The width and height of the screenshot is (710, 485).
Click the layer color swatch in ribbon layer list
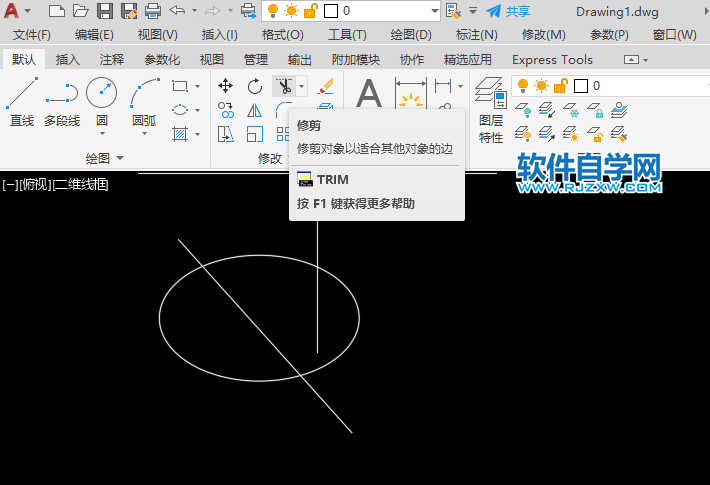[580, 86]
